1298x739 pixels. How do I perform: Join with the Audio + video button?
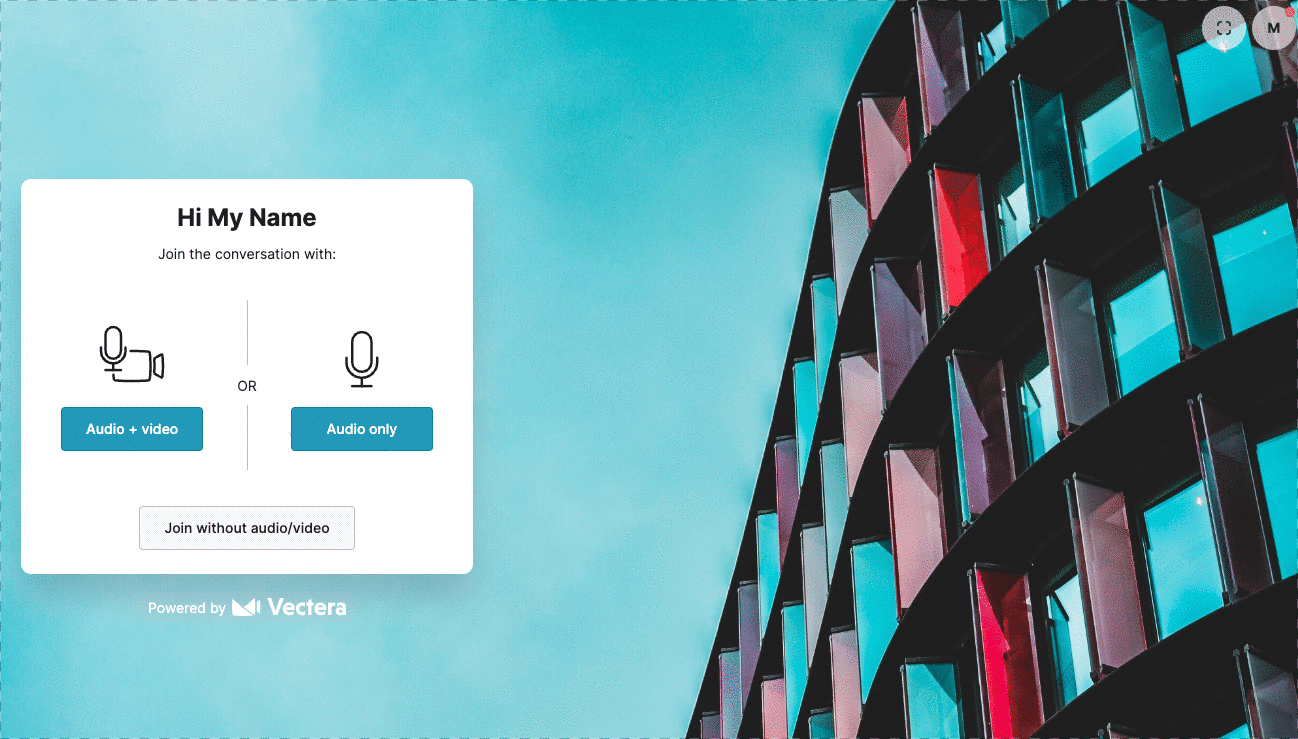pyautogui.click(x=132, y=429)
